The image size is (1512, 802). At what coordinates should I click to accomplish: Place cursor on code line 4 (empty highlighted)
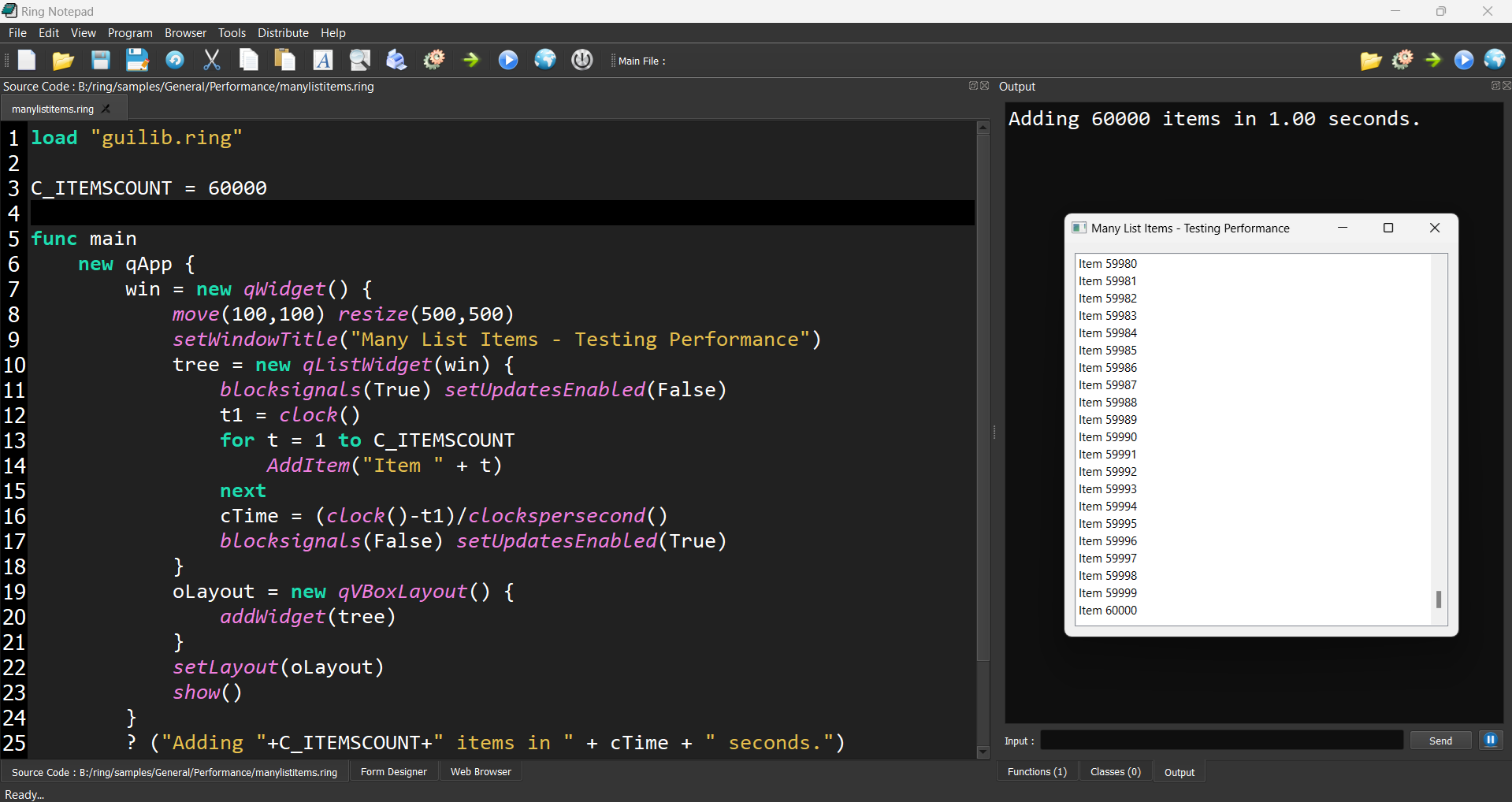click(x=502, y=213)
